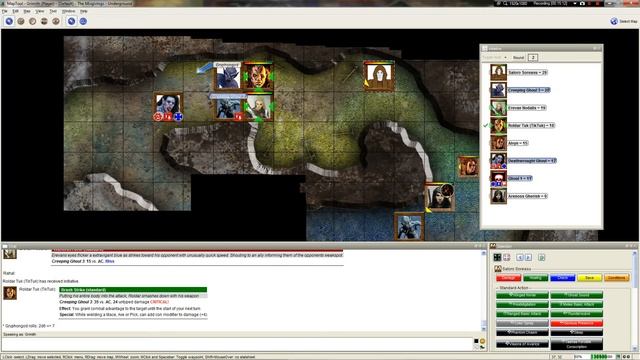Click the orange Conditions button

616,278
